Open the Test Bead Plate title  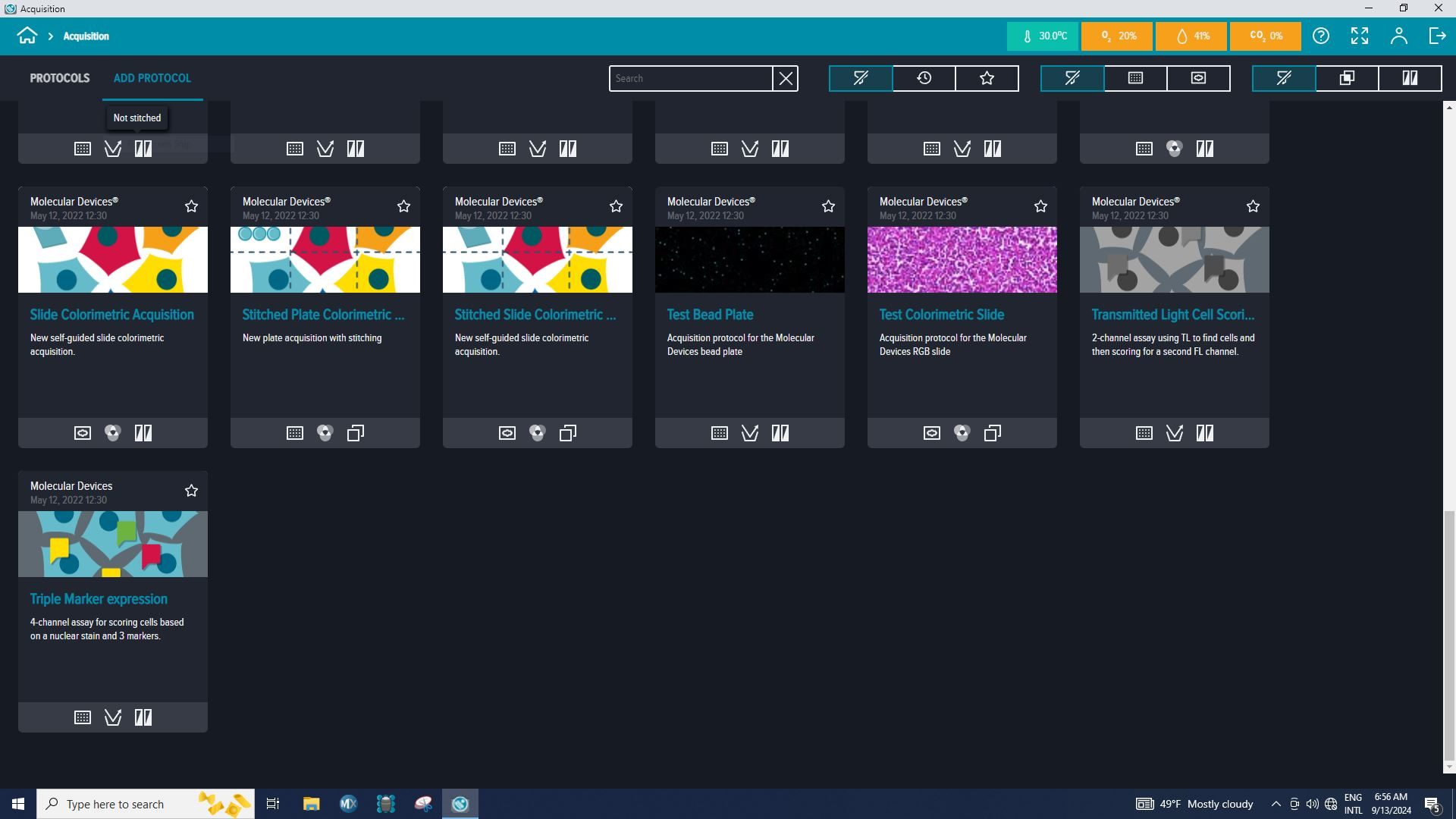[x=711, y=315]
